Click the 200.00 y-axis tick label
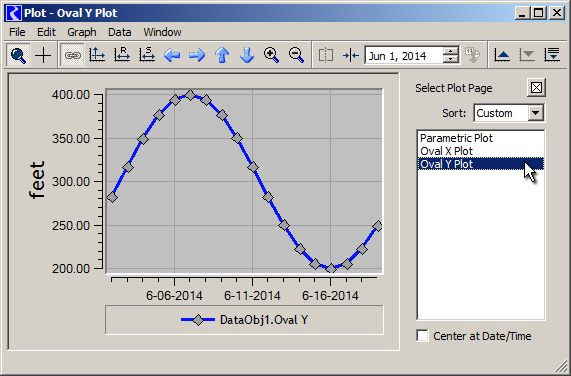 71,269
